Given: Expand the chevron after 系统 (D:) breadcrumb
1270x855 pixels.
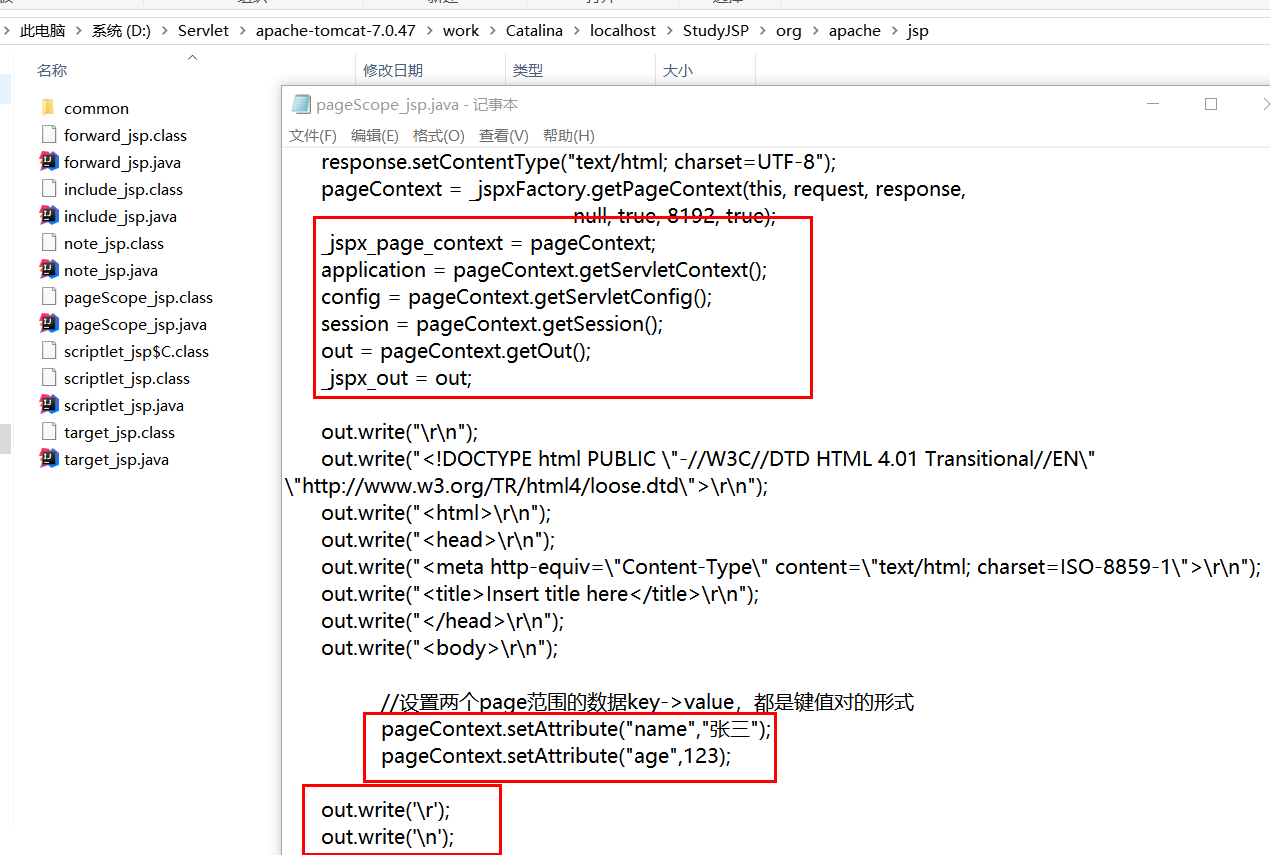Looking at the screenshot, I should point(165,31).
